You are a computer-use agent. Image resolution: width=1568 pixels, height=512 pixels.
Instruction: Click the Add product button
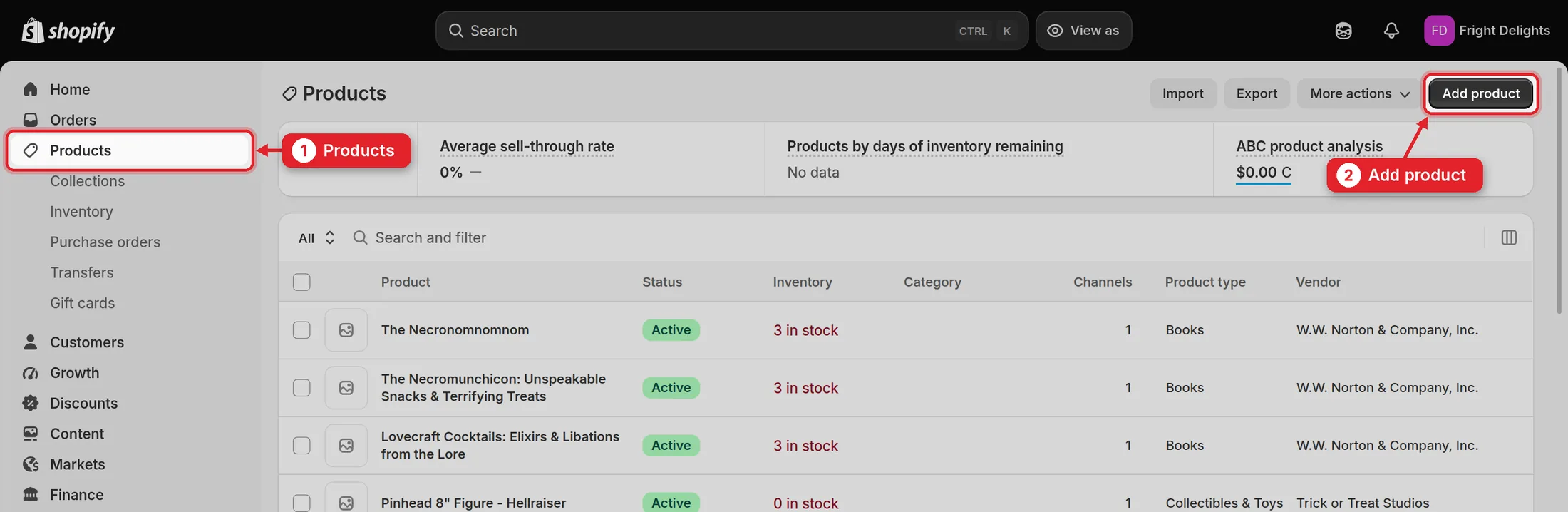tap(1480, 93)
